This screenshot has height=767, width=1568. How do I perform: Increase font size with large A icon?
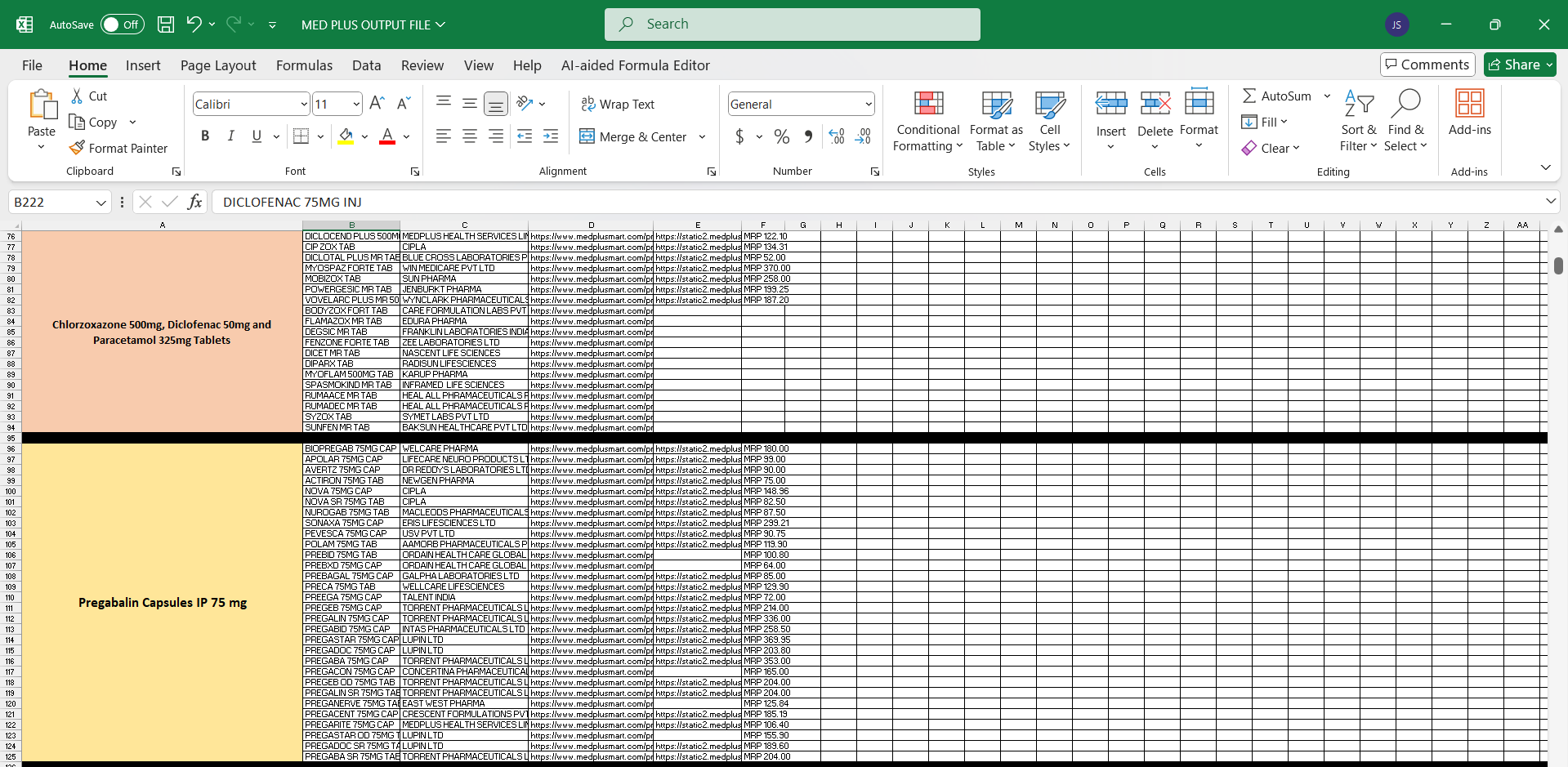point(377,103)
